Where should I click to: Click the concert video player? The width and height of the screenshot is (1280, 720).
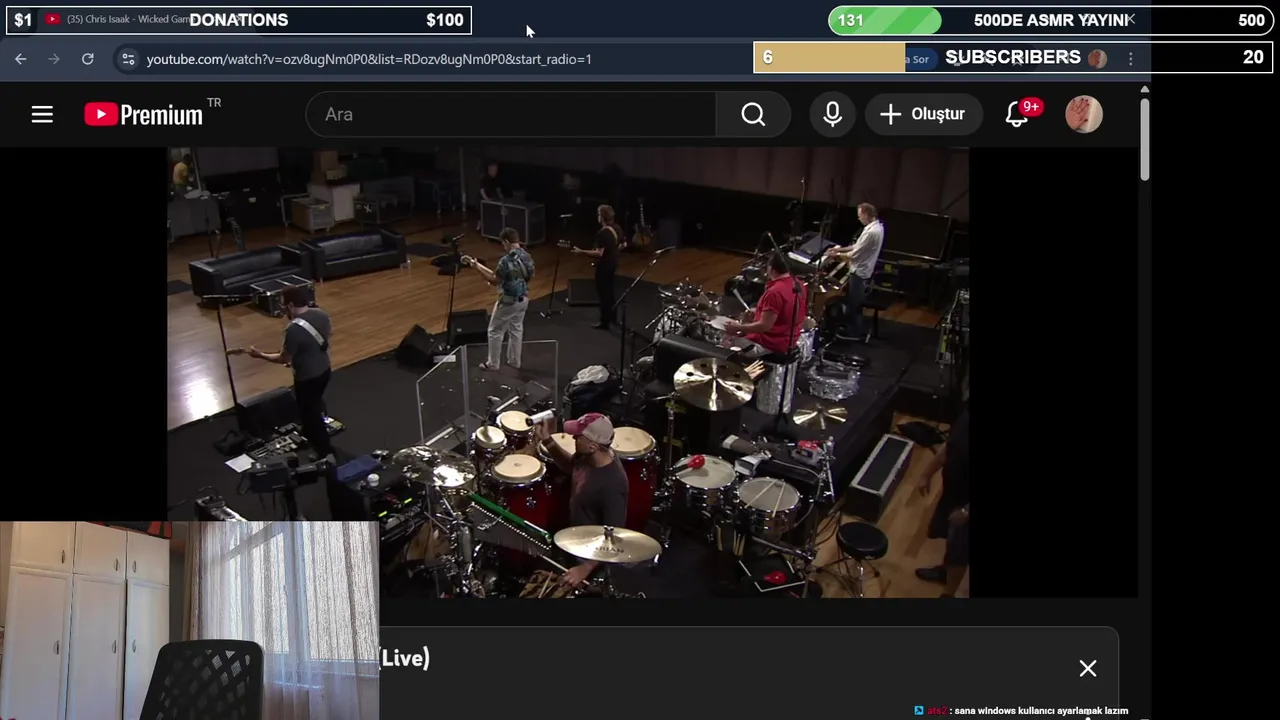[x=568, y=372]
